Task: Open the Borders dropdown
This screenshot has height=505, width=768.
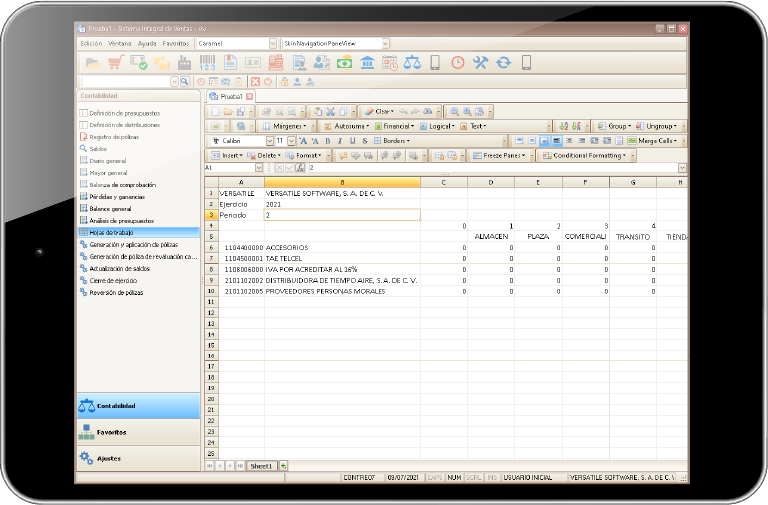Action: click(392, 141)
